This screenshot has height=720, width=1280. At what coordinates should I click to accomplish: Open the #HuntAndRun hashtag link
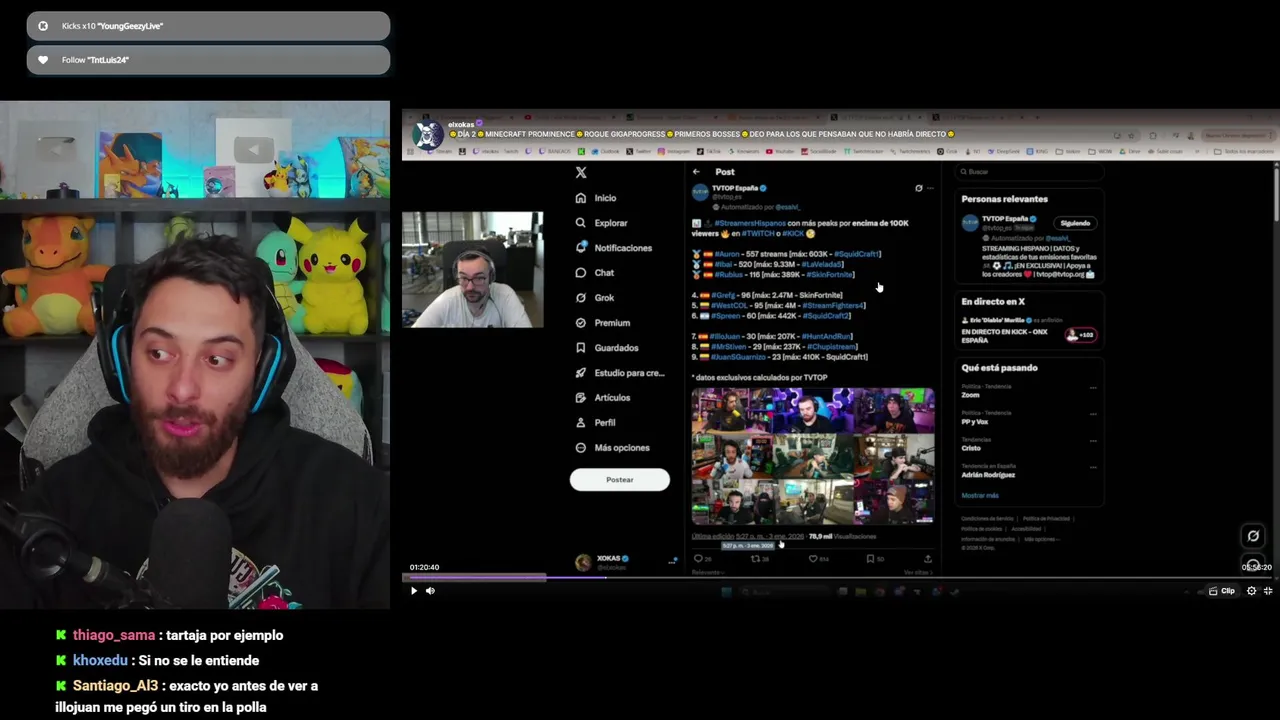click(x=826, y=337)
